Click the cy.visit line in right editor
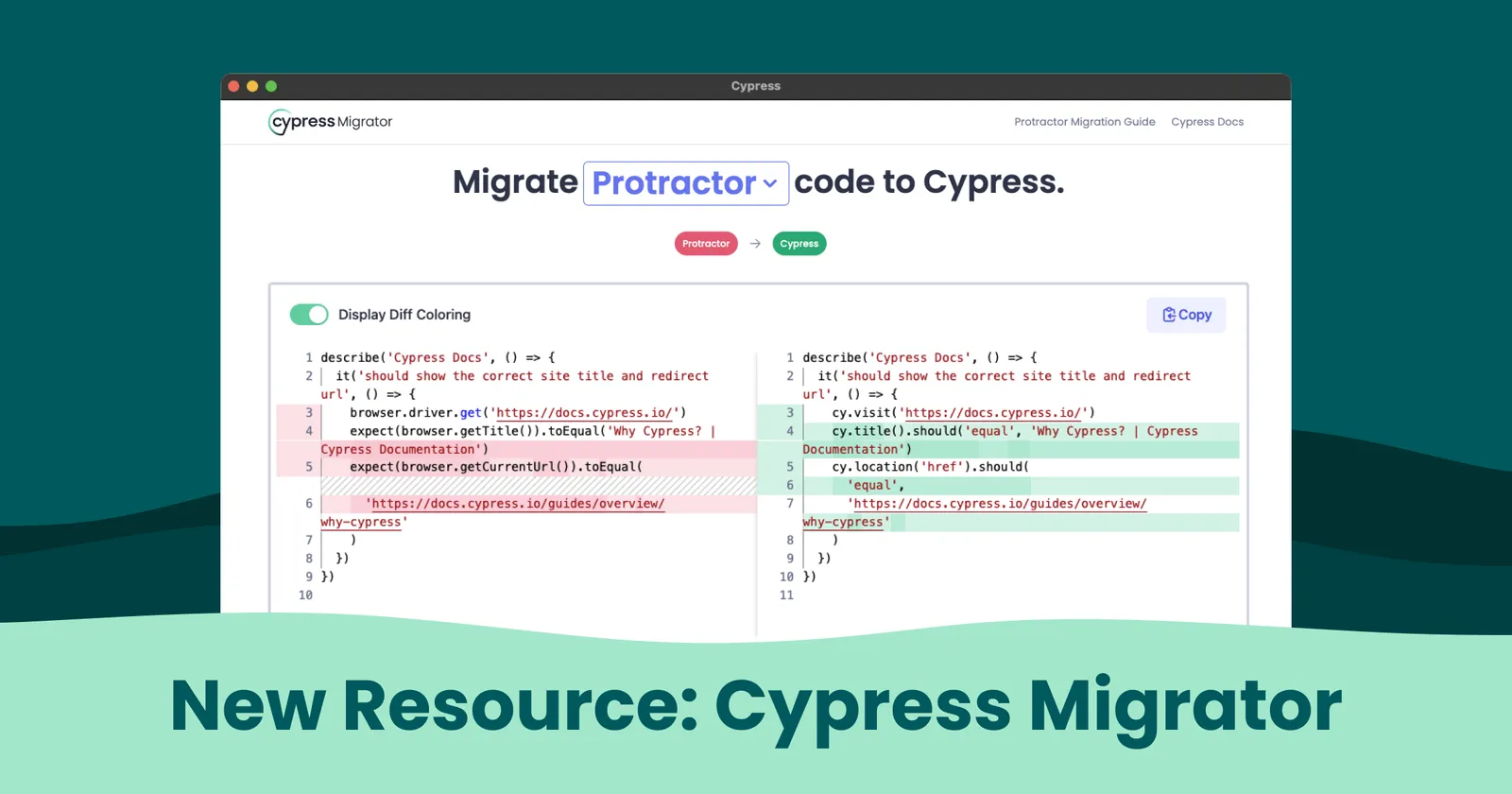The width and height of the screenshot is (1512, 794). (963, 413)
